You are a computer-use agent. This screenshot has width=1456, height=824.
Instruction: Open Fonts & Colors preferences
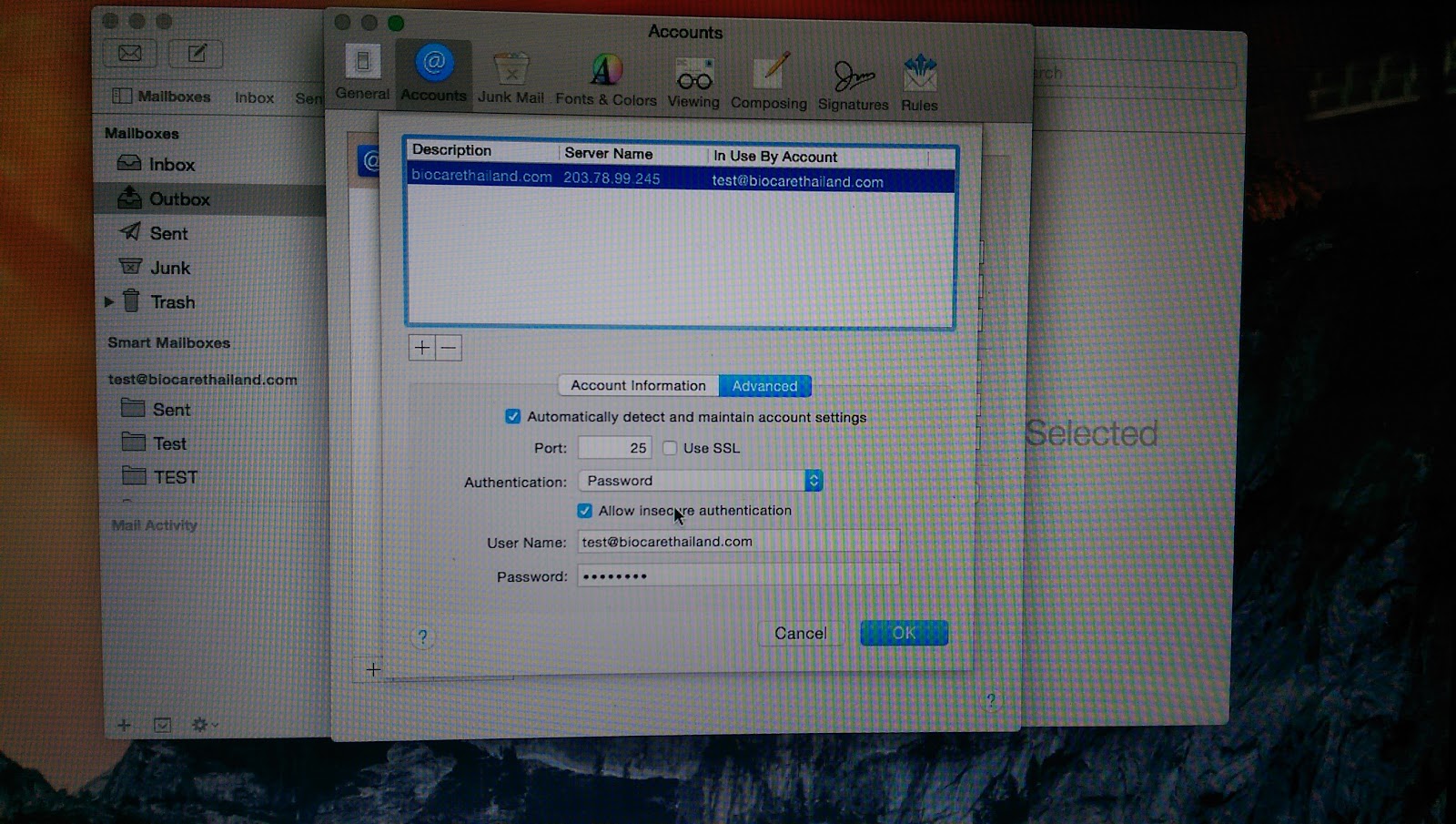tap(606, 79)
